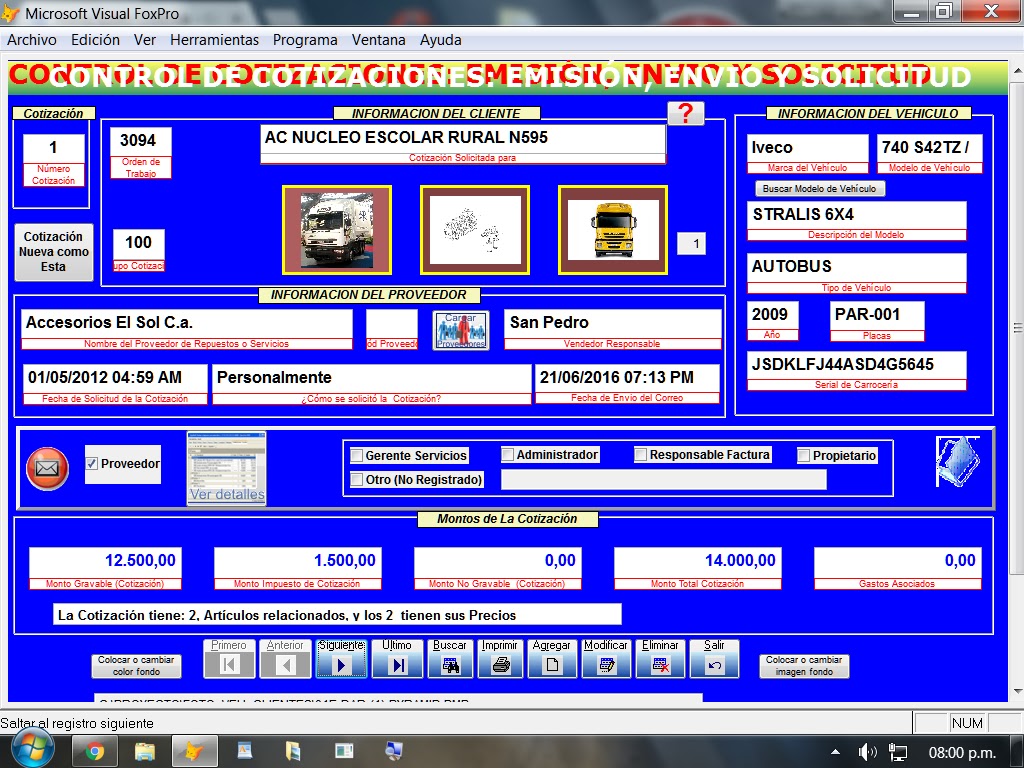The height and width of the screenshot is (768, 1024).
Task: Click Monto Total Cotización field 14.000,00
Action: coord(697,562)
